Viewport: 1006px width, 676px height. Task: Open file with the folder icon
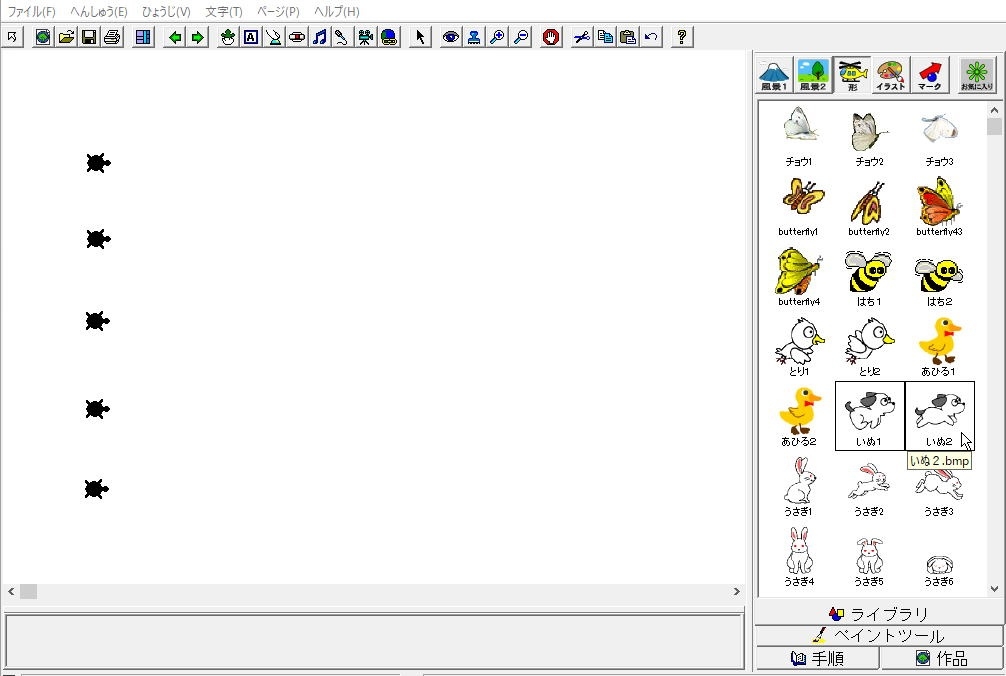coord(66,37)
